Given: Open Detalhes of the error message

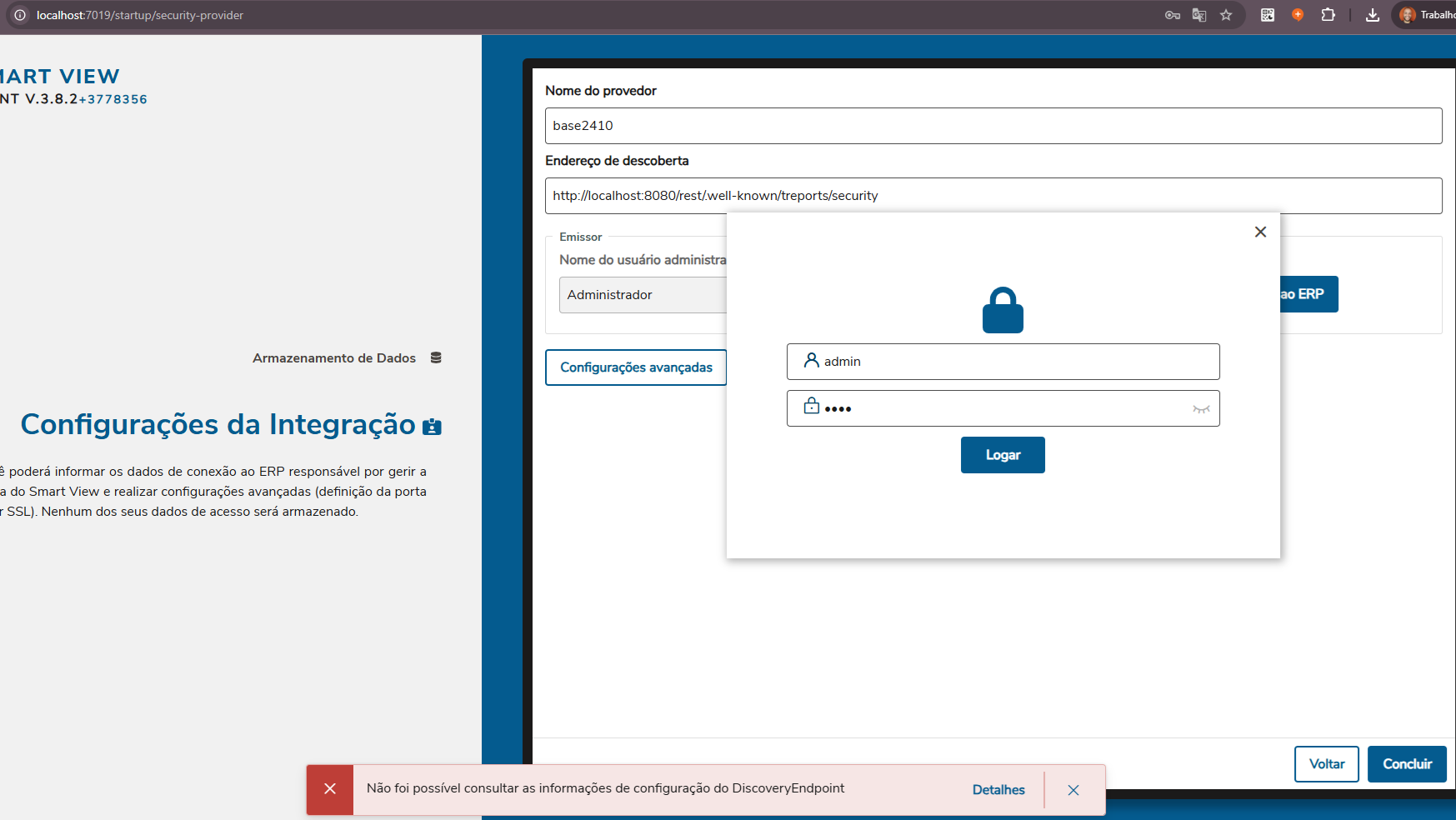Looking at the screenshot, I should [998, 790].
